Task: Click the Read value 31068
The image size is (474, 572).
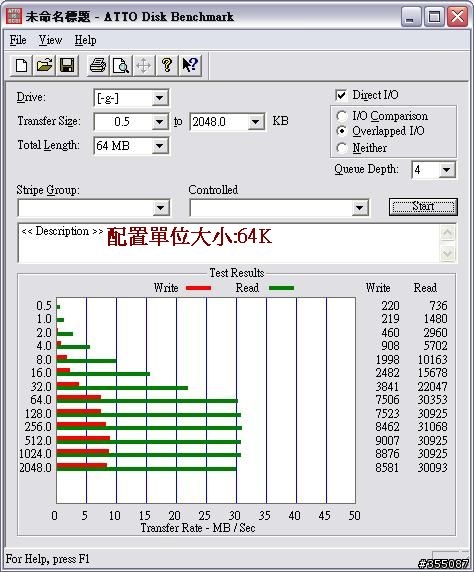Action: 432,426
